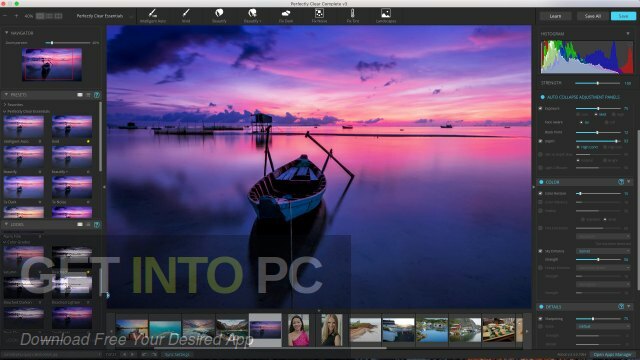Select the High Contrast depth option
Screen dimensions: 640x360
pyautogui.click(x=587, y=147)
